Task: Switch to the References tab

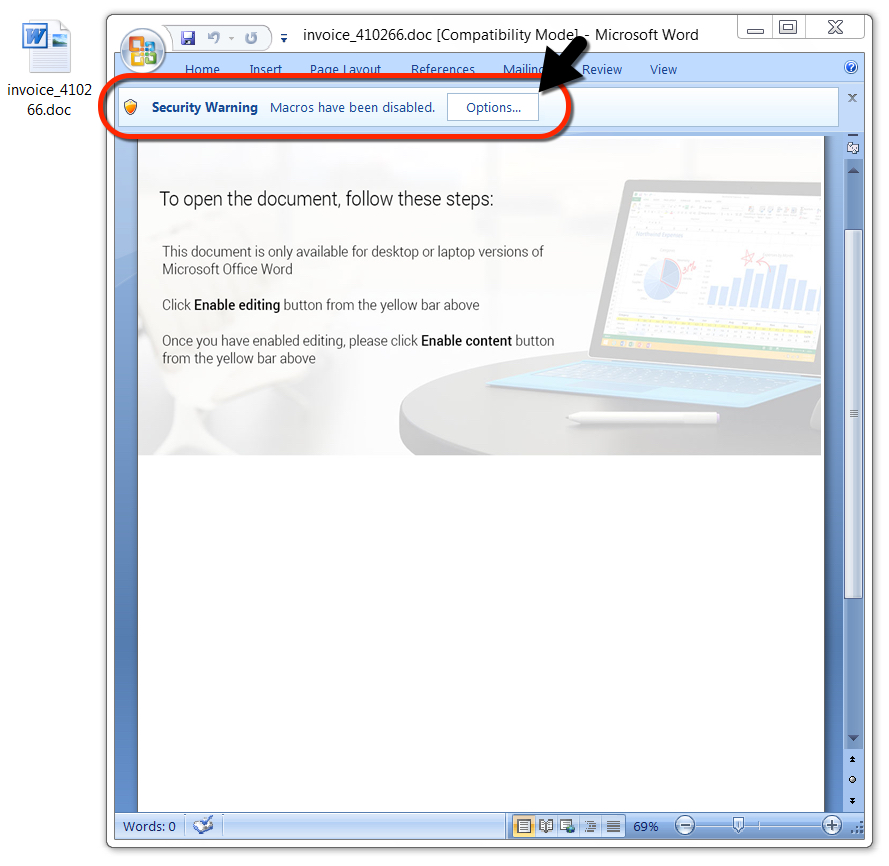Action: 443,70
